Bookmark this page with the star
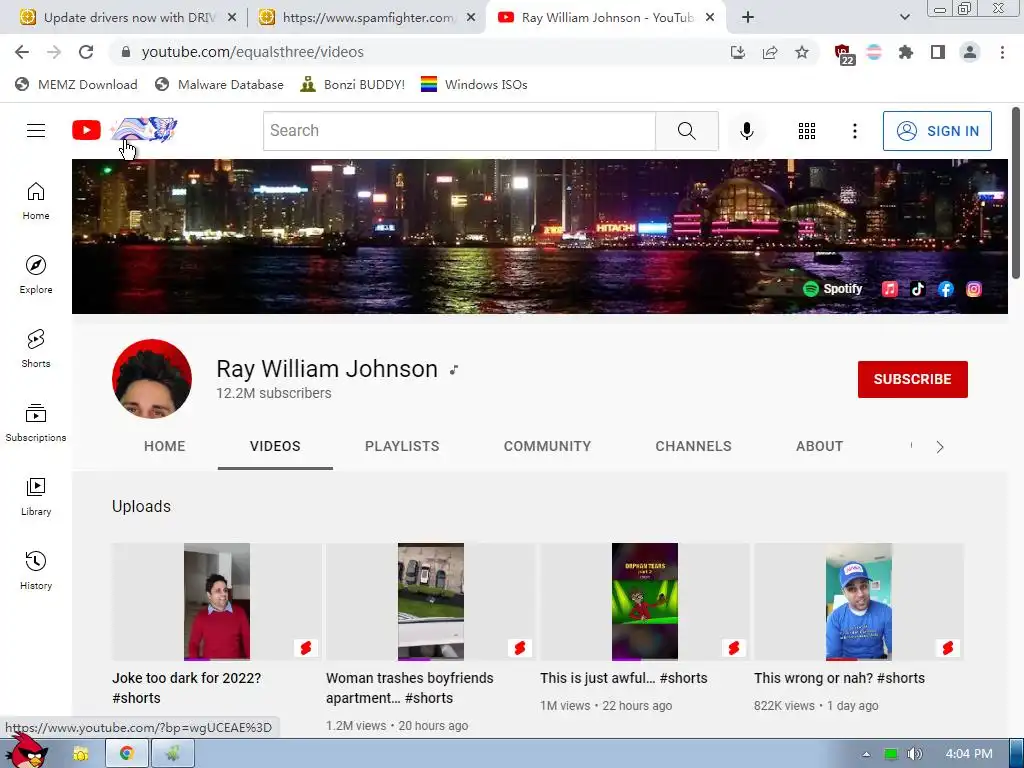 (802, 52)
